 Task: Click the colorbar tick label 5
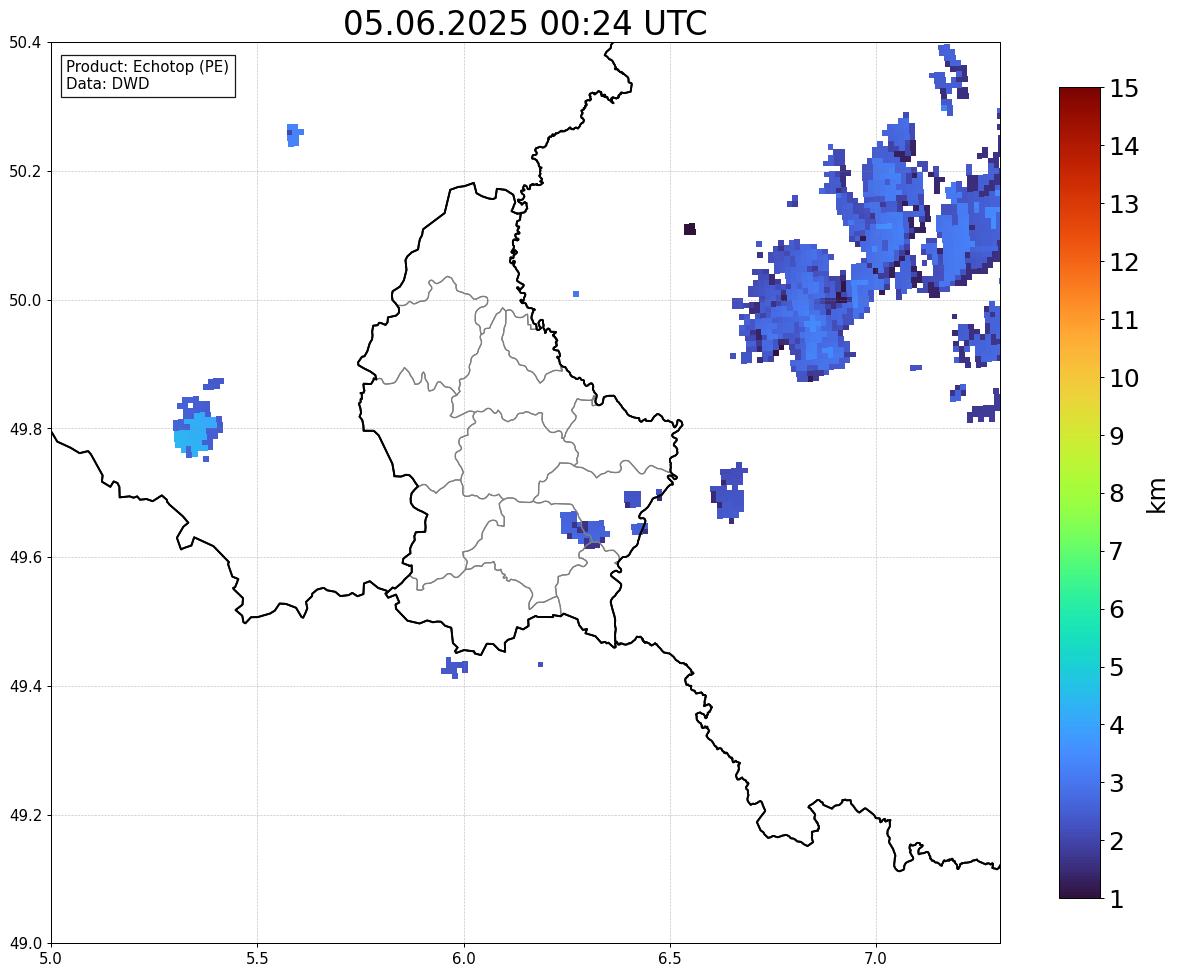(1116, 667)
